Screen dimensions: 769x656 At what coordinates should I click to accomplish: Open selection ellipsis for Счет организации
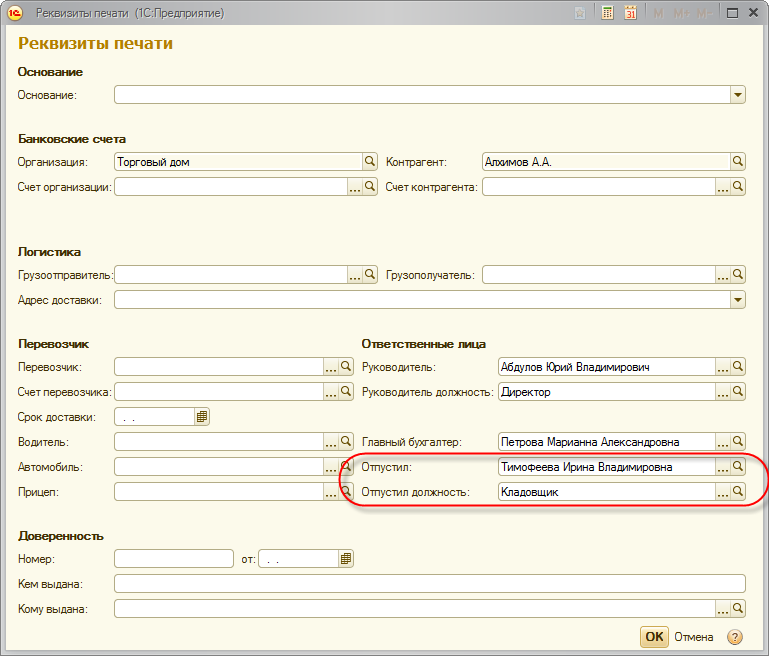tap(354, 187)
